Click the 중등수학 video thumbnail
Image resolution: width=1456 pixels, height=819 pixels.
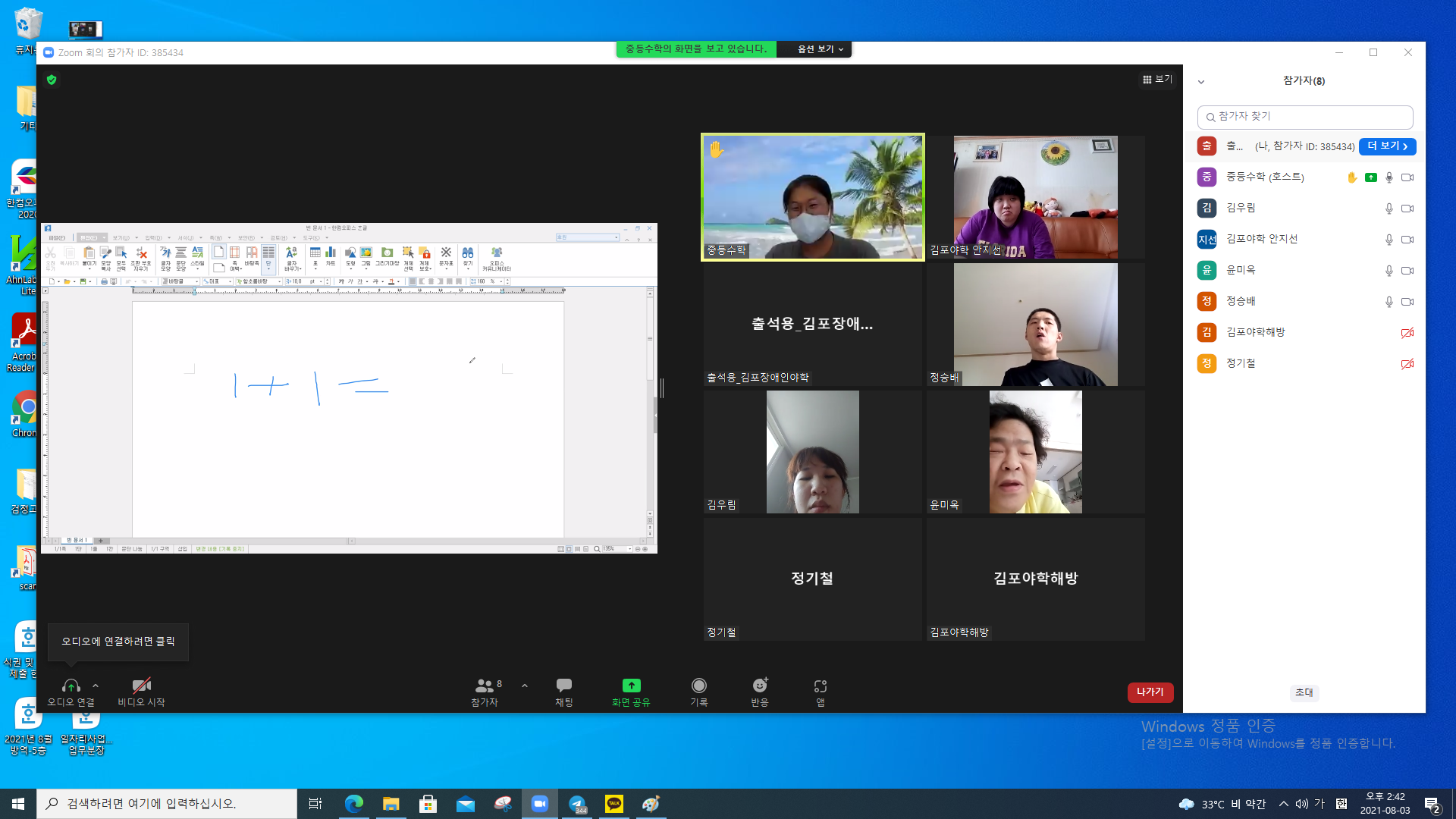812,197
